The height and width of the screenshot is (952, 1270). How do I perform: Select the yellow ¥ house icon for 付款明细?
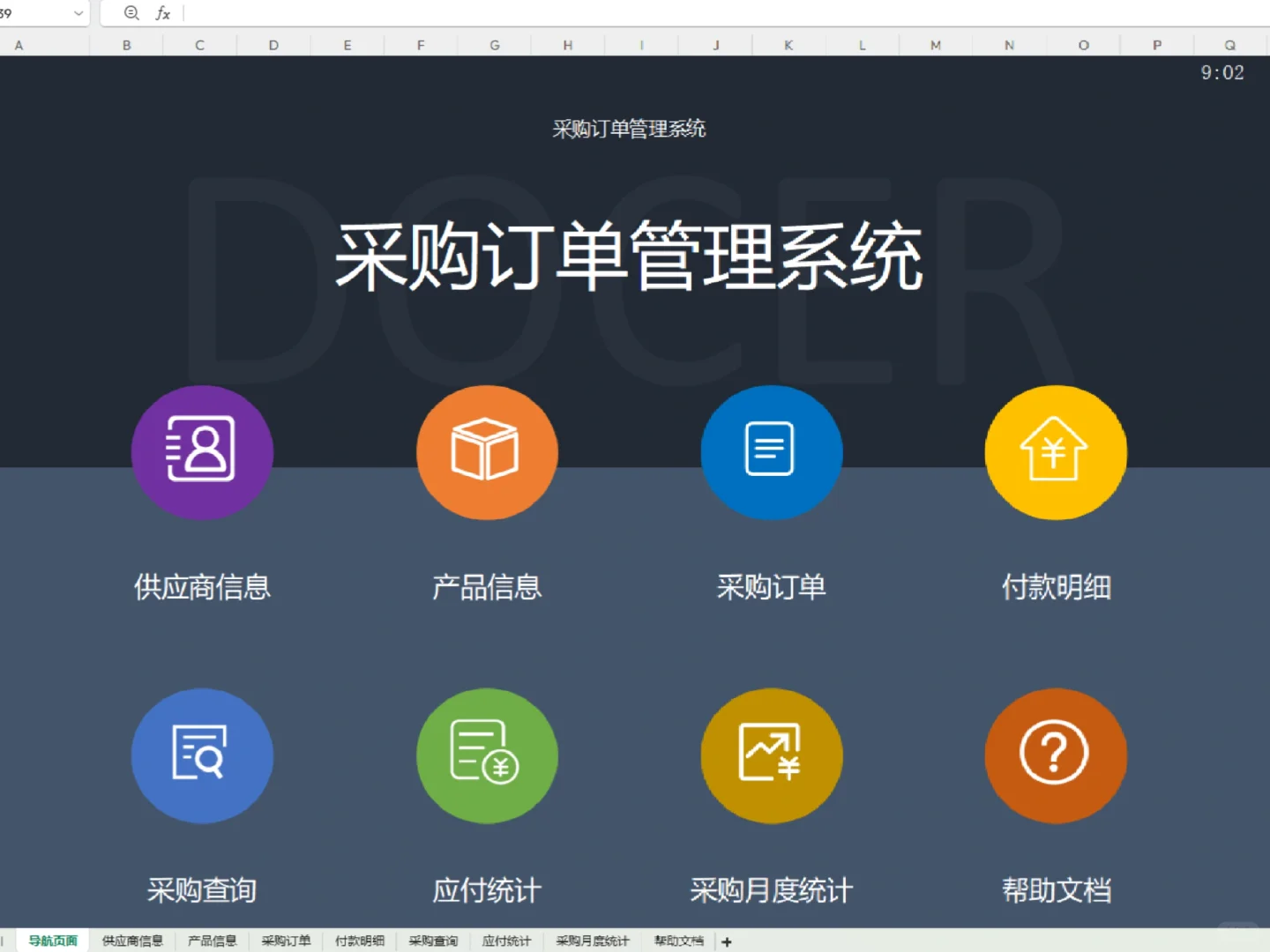coord(1055,451)
